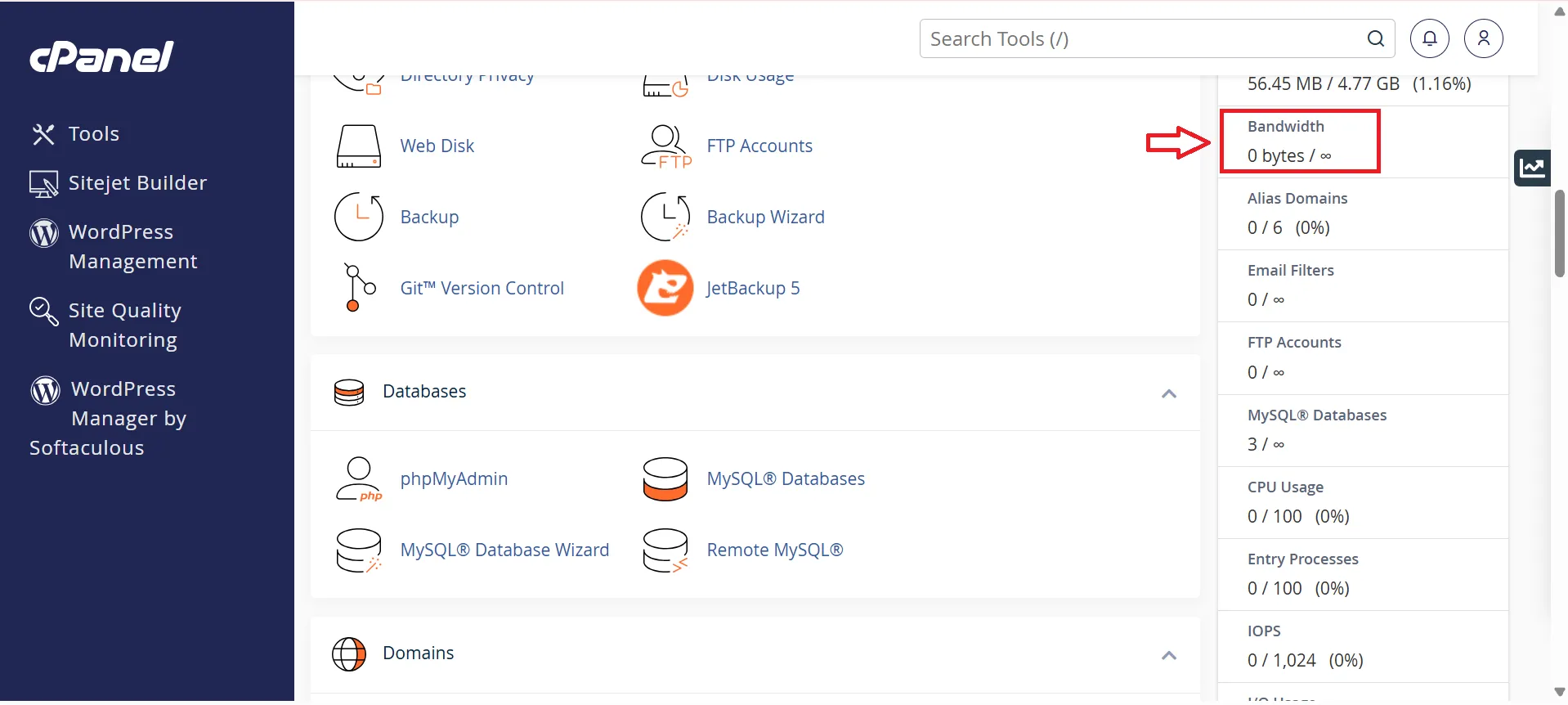Click the notifications bell icon
1568x705 pixels.
tap(1429, 38)
